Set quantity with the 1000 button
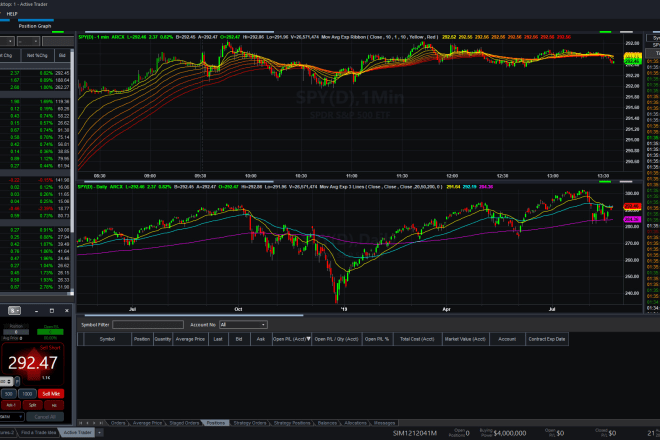The height and width of the screenshot is (440, 660). tap(27, 394)
